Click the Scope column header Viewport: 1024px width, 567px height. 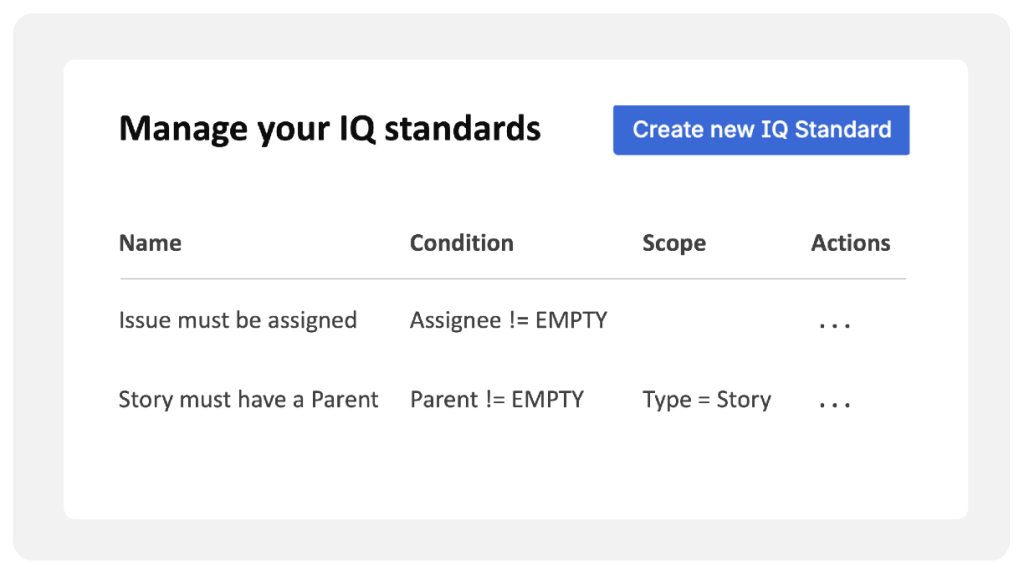tap(673, 244)
